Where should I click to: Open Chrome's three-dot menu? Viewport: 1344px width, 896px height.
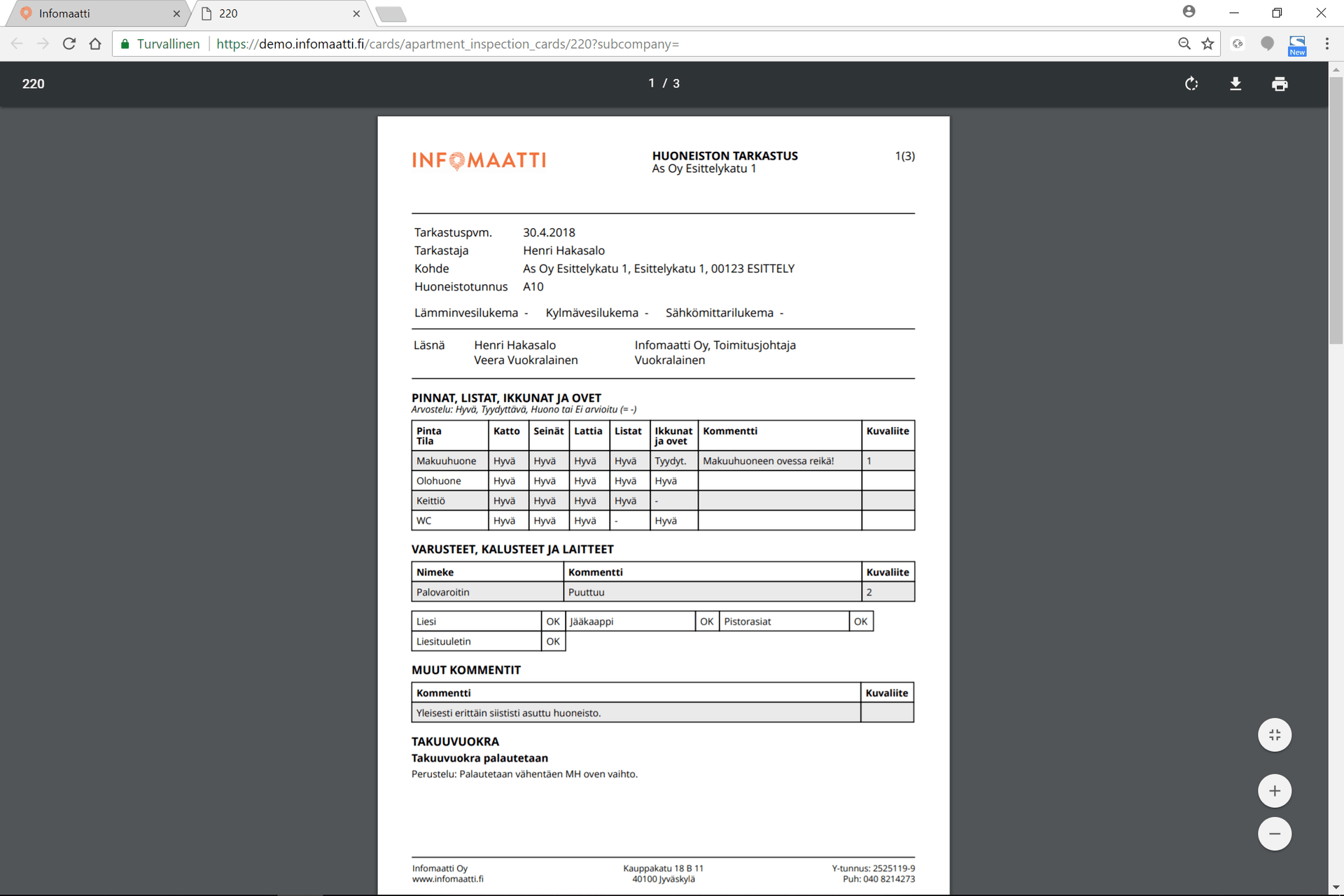pyautogui.click(x=1326, y=43)
